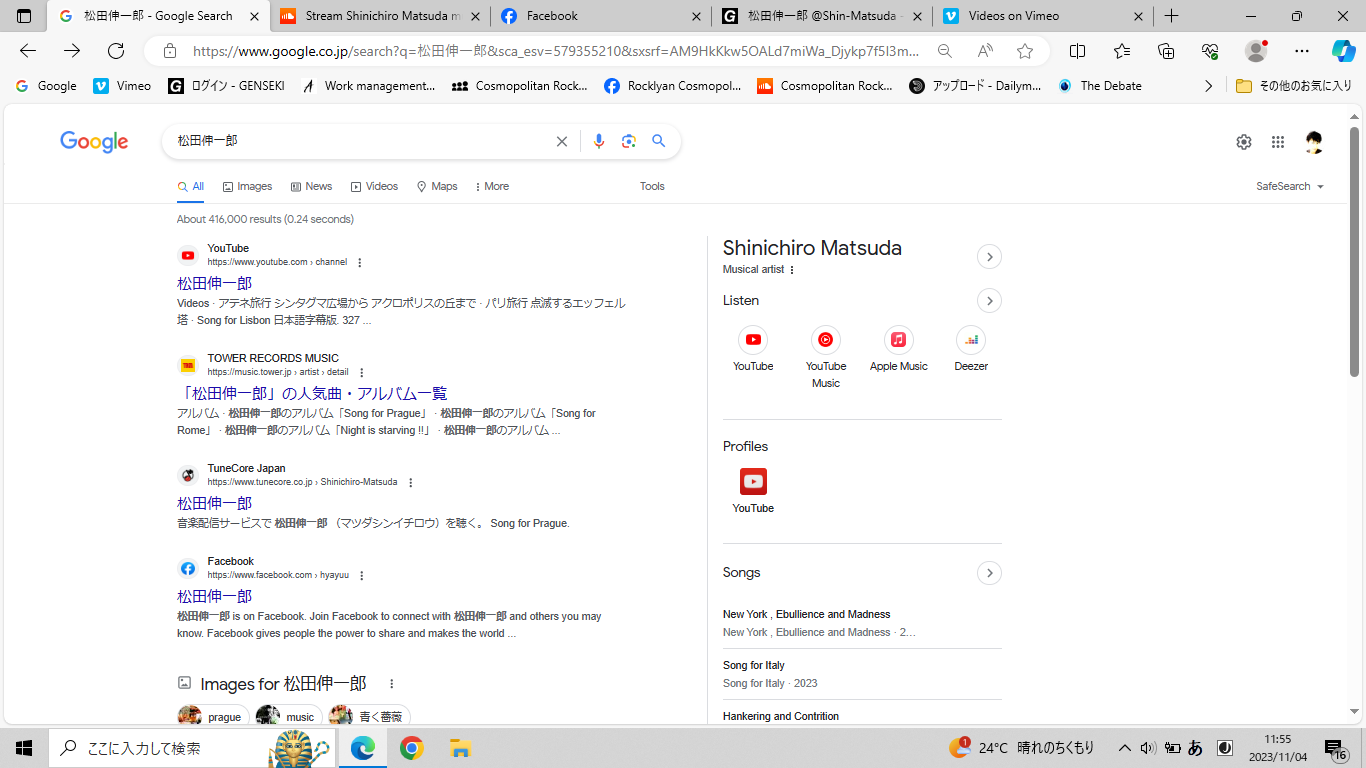
Task: Open Edge settings and more menu
Action: coord(1301,51)
